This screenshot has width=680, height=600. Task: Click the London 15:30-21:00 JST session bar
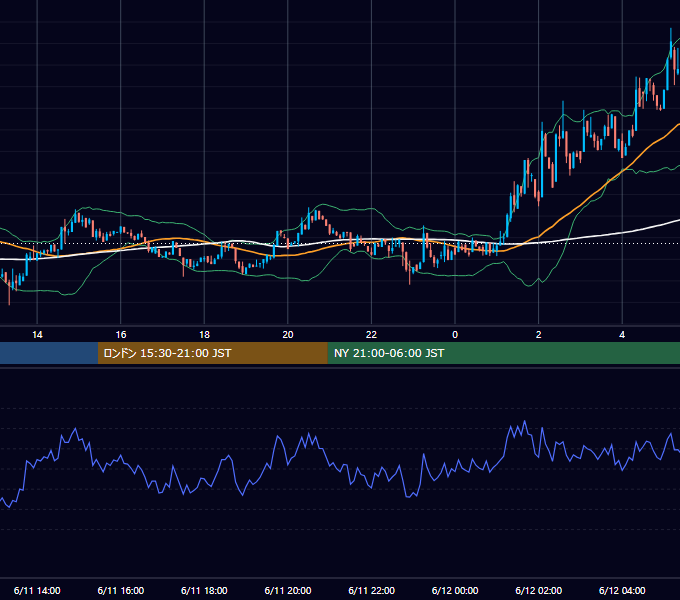tap(212, 353)
